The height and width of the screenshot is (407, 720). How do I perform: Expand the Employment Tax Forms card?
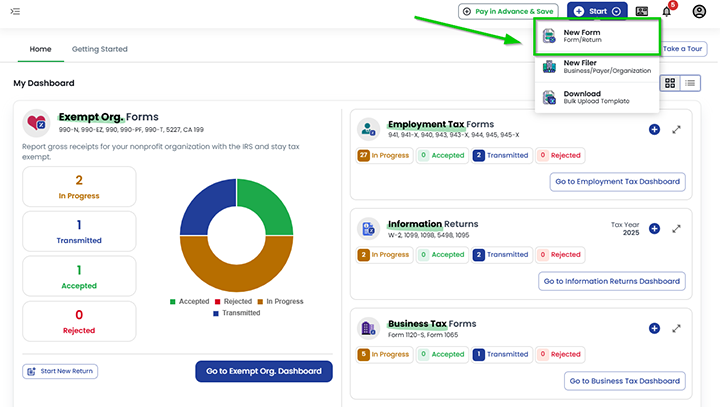tap(676, 130)
